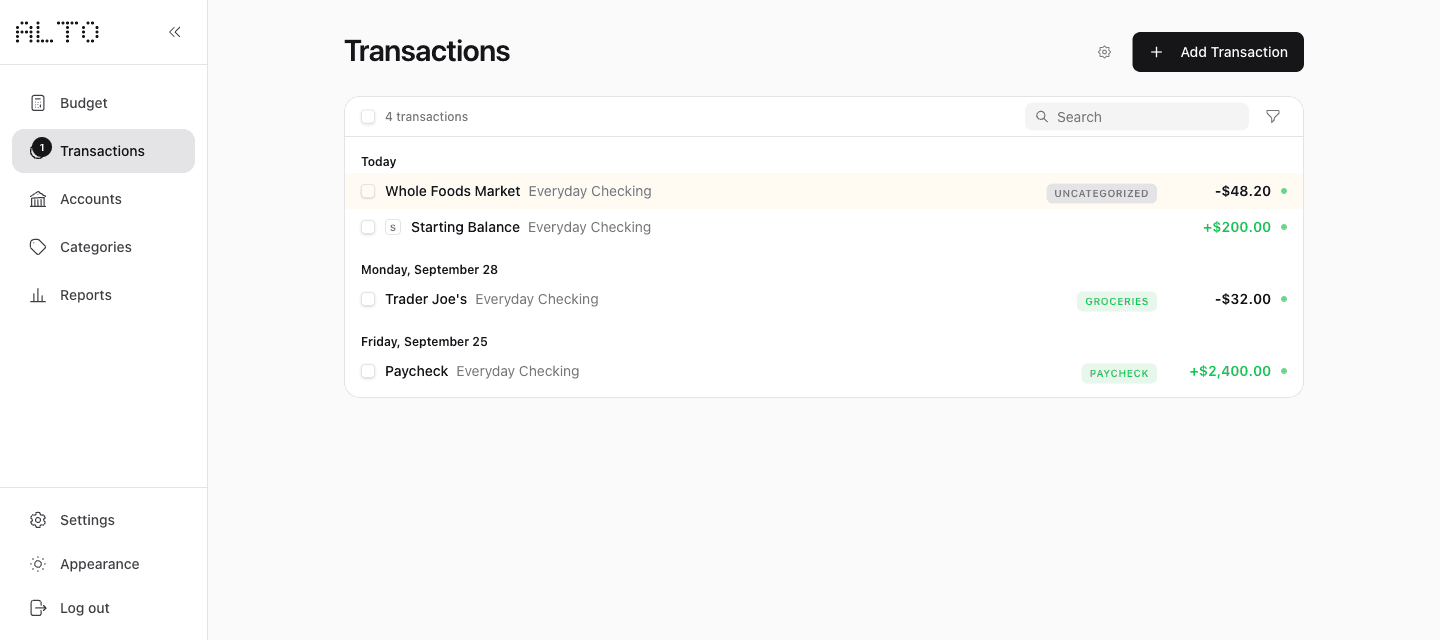
Task: Check the Paycheck transaction
Action: coord(368,371)
